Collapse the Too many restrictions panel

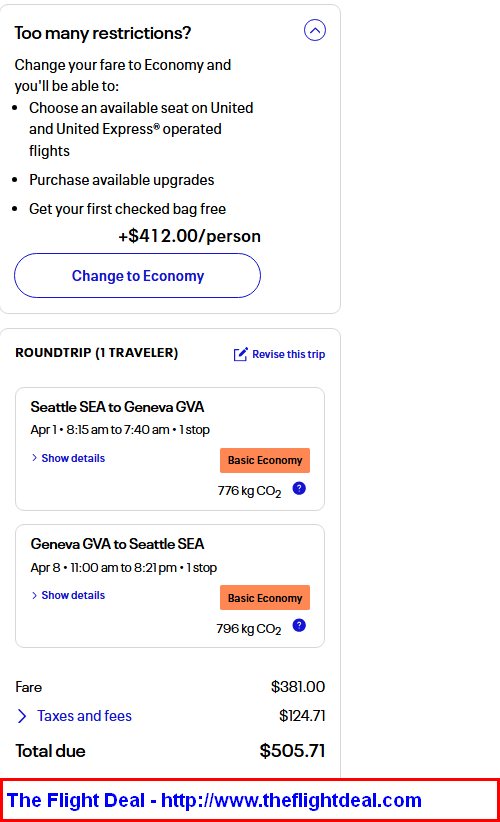(x=314, y=30)
